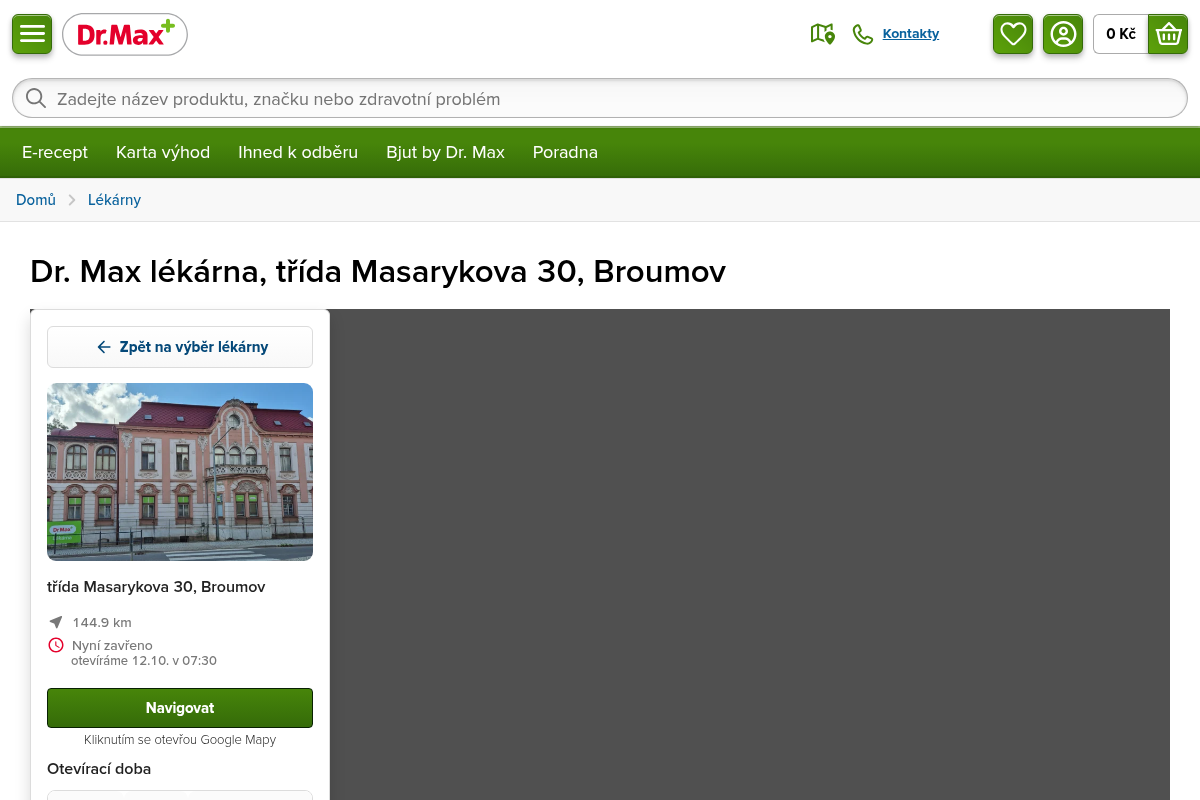Image resolution: width=1200 pixels, height=800 pixels.
Task: Click the Dr.Max logo
Action: click(x=125, y=35)
